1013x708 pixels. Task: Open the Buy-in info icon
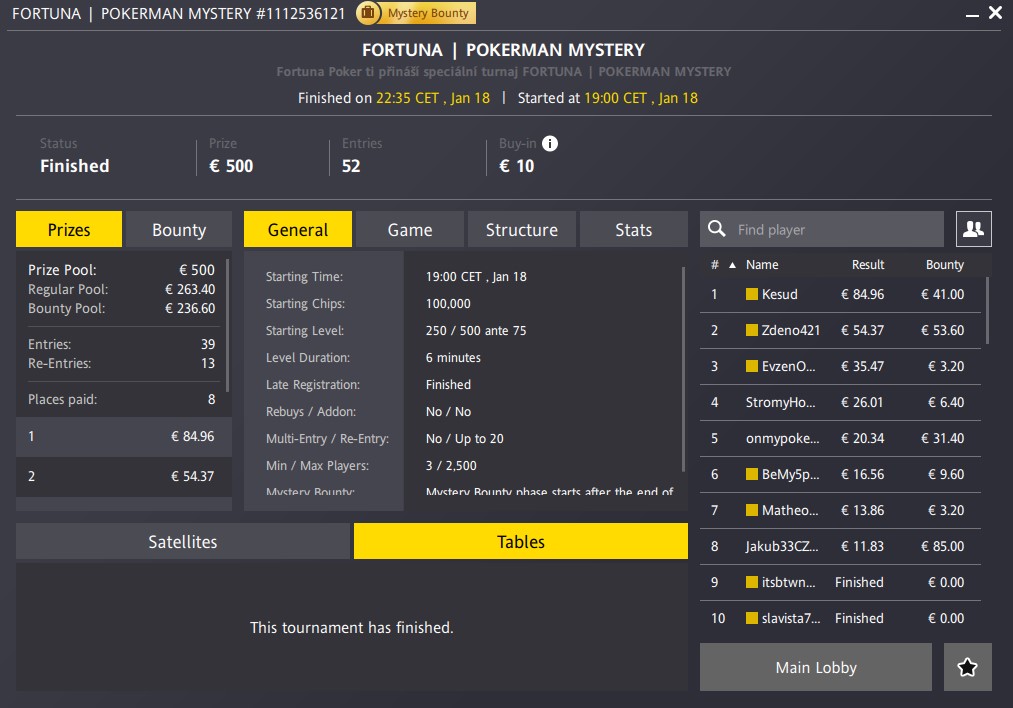[x=550, y=143]
